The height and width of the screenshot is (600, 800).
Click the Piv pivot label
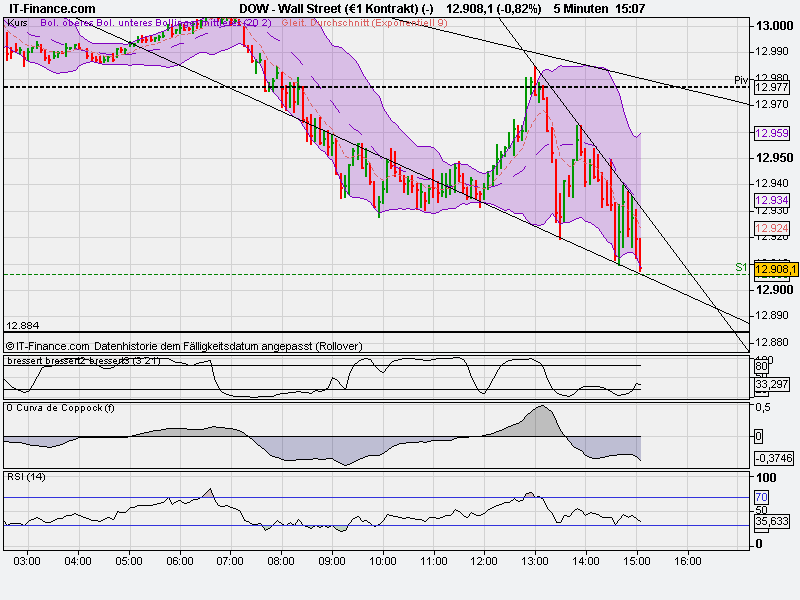741,80
